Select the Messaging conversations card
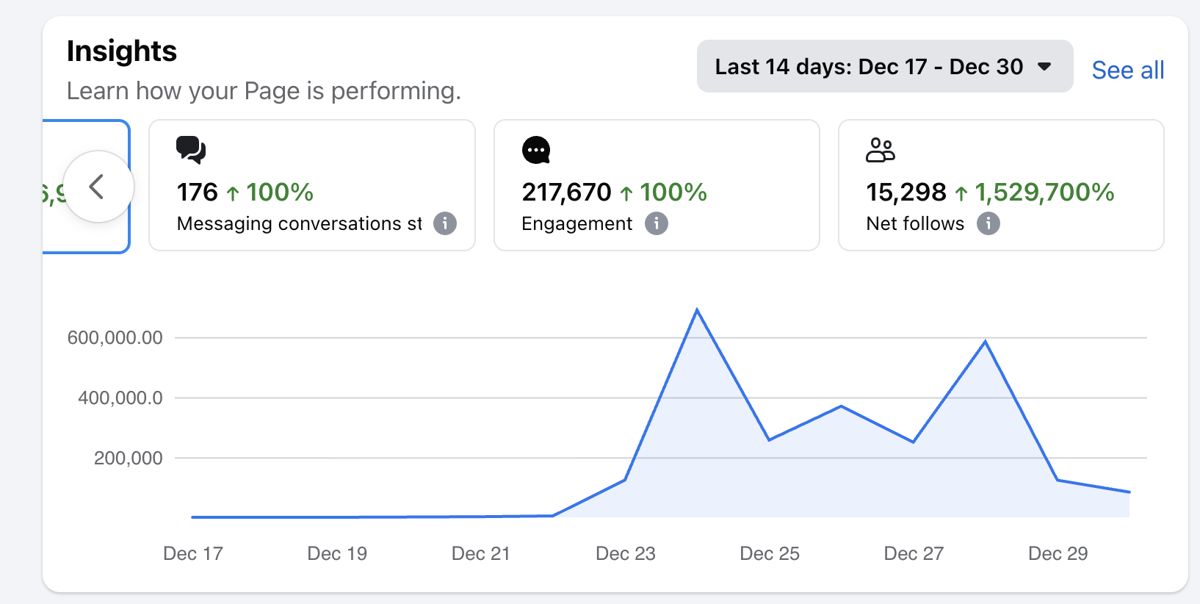This screenshot has height=604, width=1200. (312, 185)
